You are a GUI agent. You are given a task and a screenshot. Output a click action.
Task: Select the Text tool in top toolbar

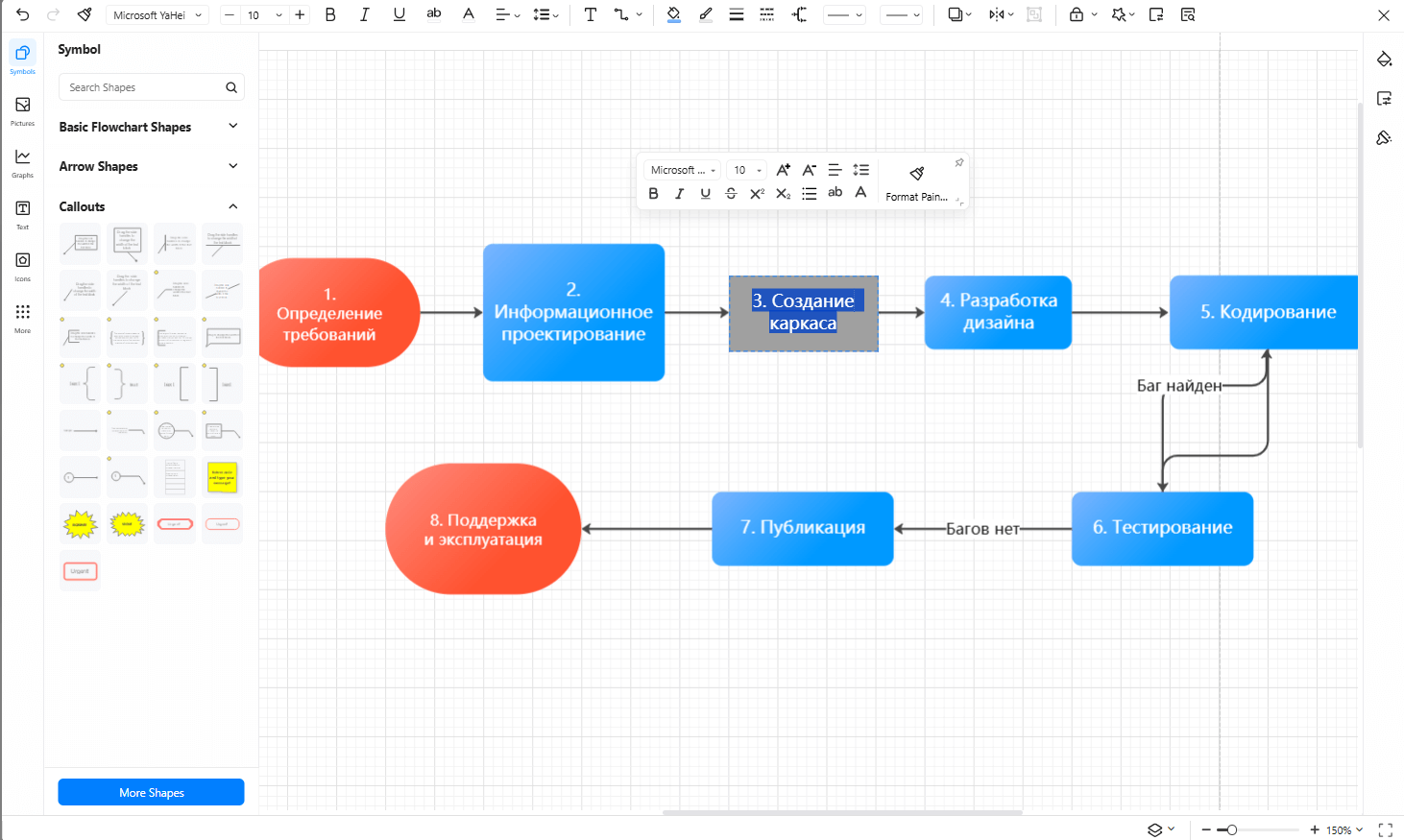click(590, 14)
